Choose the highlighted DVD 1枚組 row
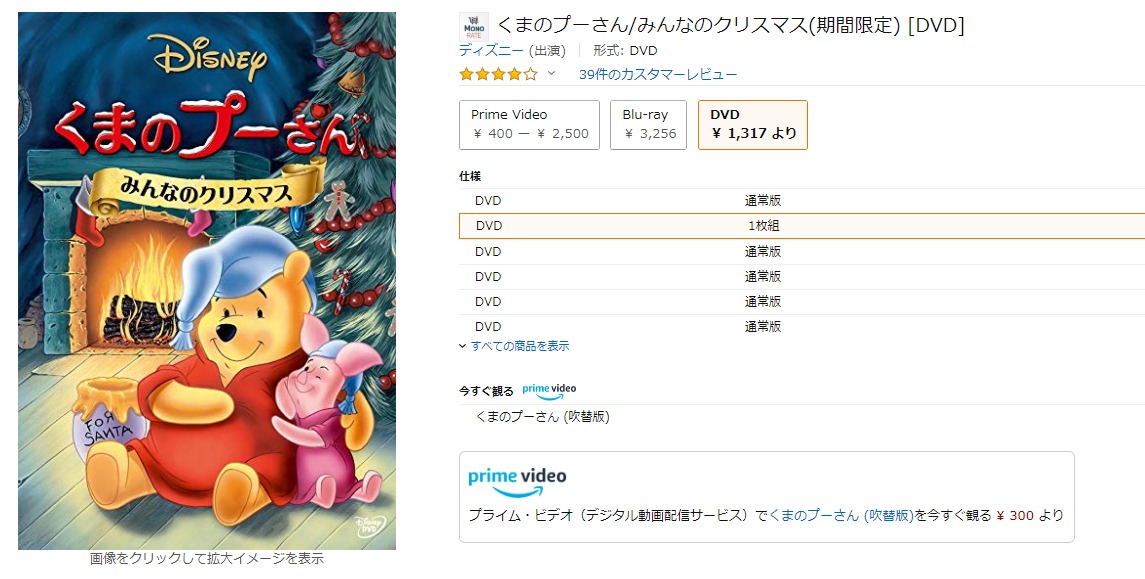 click(800, 226)
